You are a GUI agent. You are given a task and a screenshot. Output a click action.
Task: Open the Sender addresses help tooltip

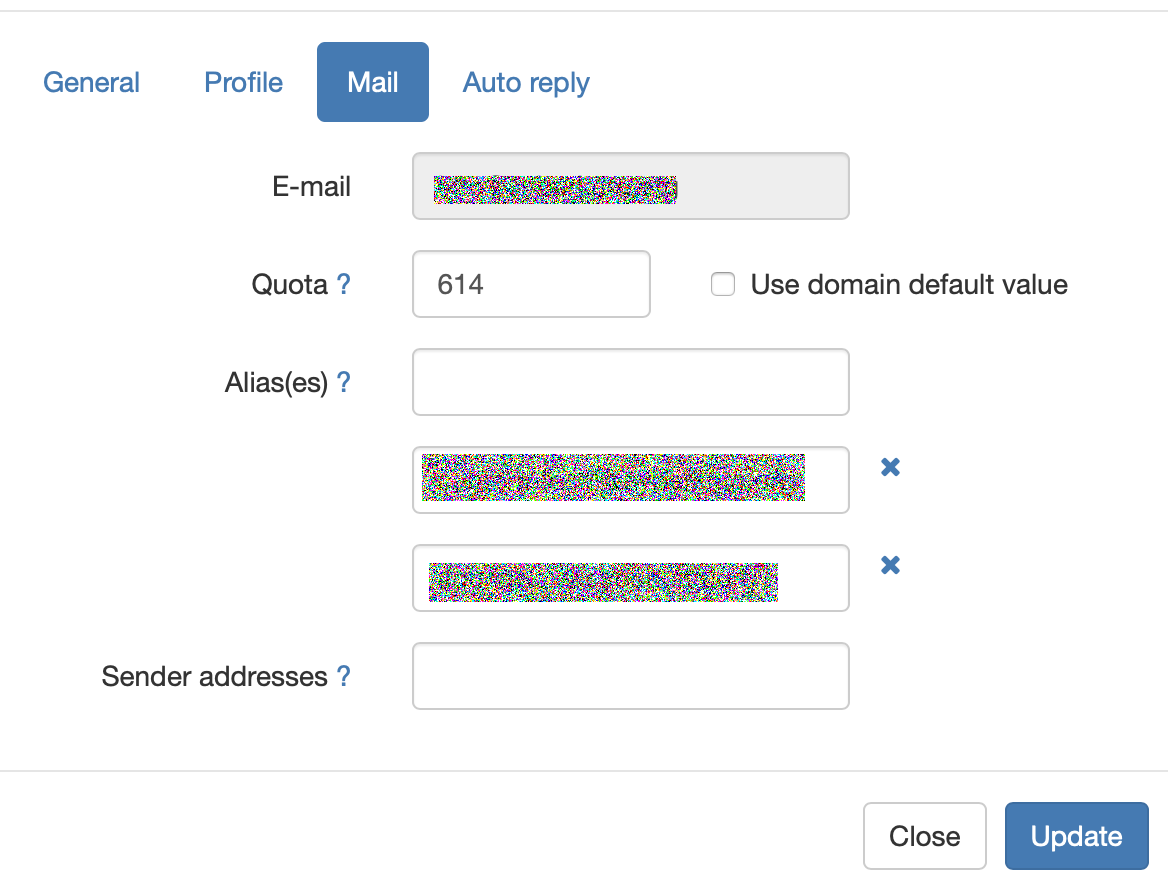pos(344,676)
